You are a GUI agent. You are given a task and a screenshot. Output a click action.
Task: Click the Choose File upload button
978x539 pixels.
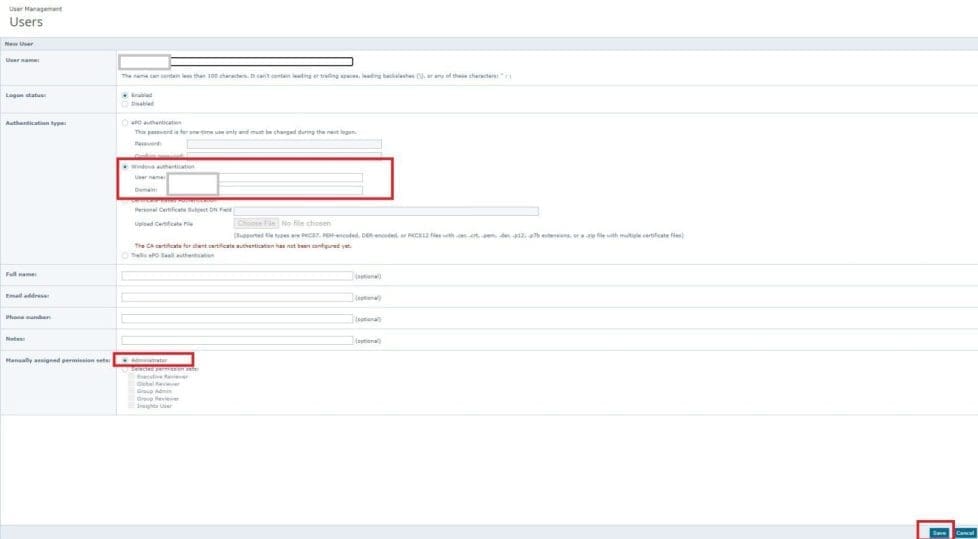coord(256,223)
